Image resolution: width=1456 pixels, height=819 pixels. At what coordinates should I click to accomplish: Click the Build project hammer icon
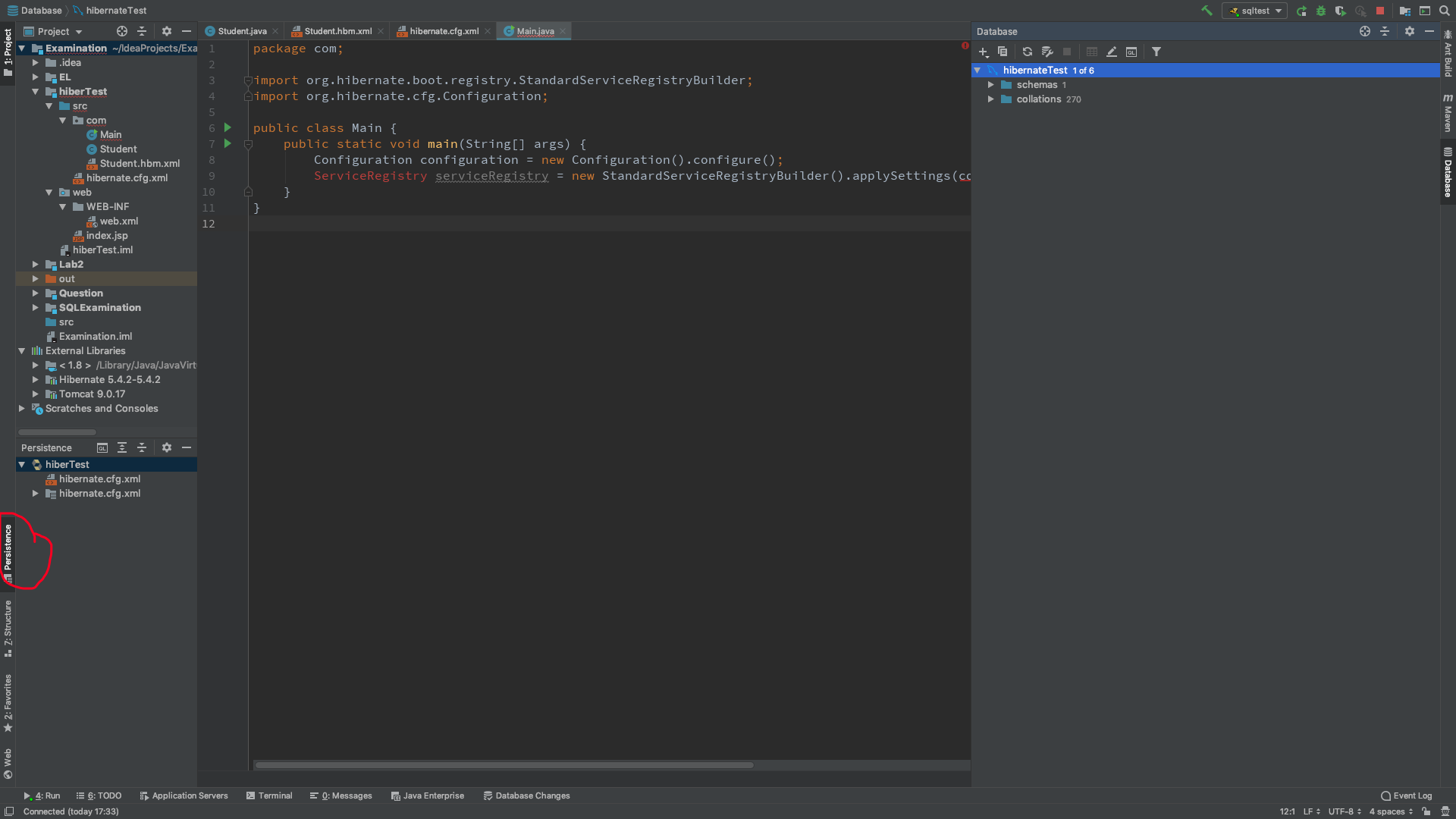(x=1207, y=11)
